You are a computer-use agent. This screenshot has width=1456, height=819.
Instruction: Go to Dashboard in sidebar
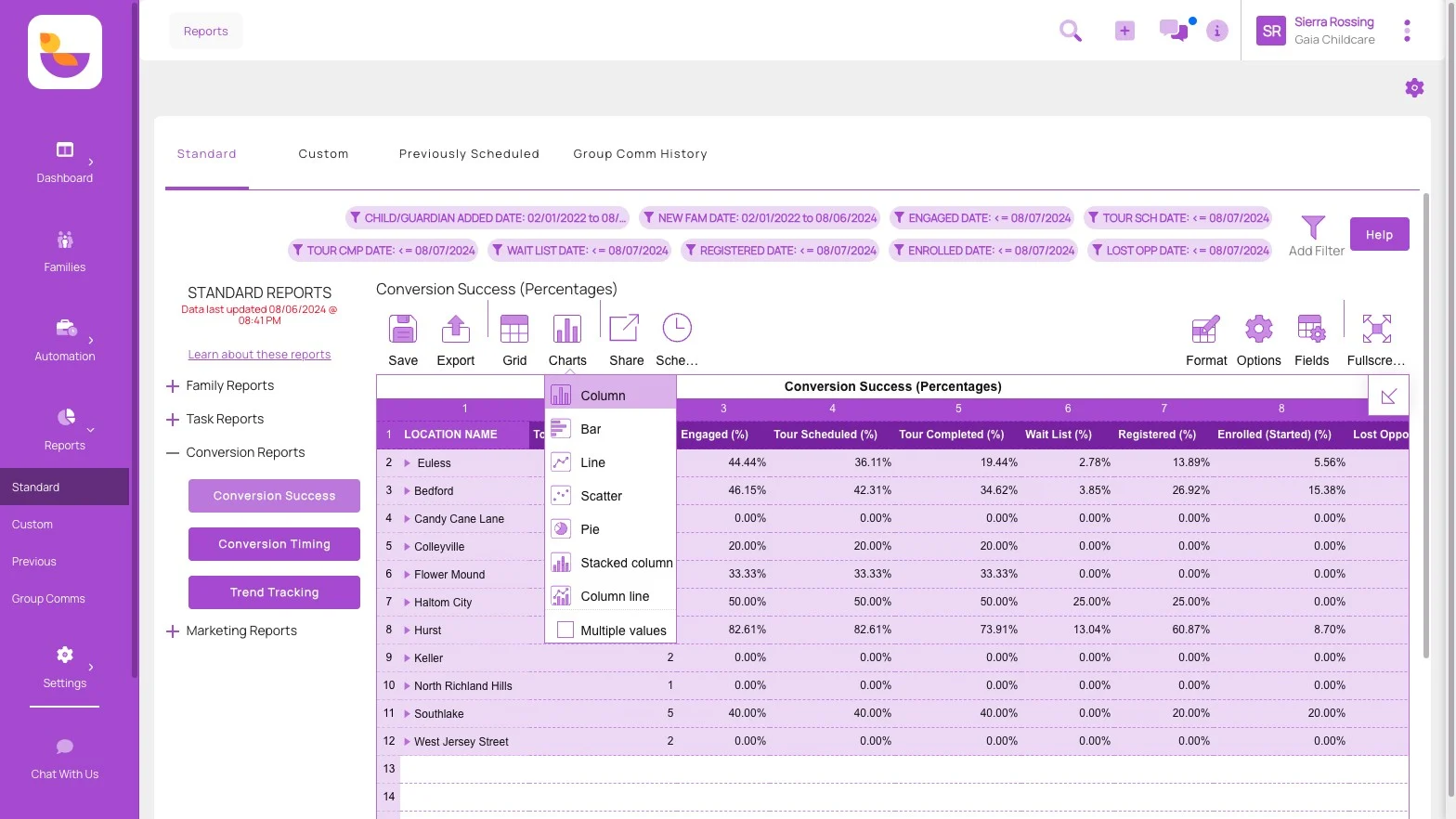pyautogui.click(x=64, y=162)
